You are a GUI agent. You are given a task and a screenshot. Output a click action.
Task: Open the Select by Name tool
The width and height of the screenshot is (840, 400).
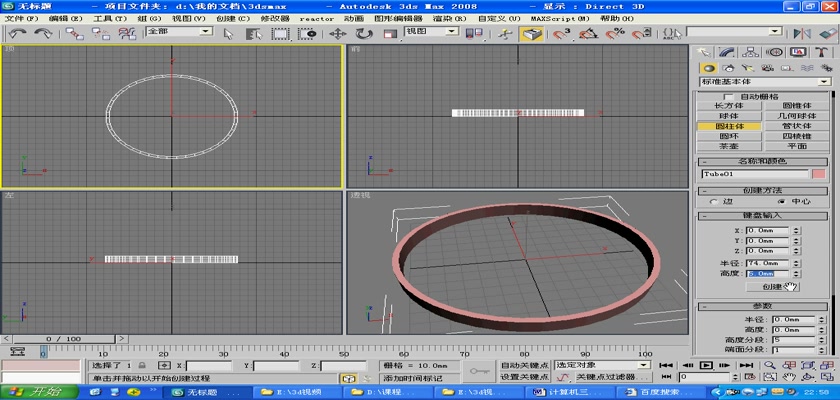point(254,34)
